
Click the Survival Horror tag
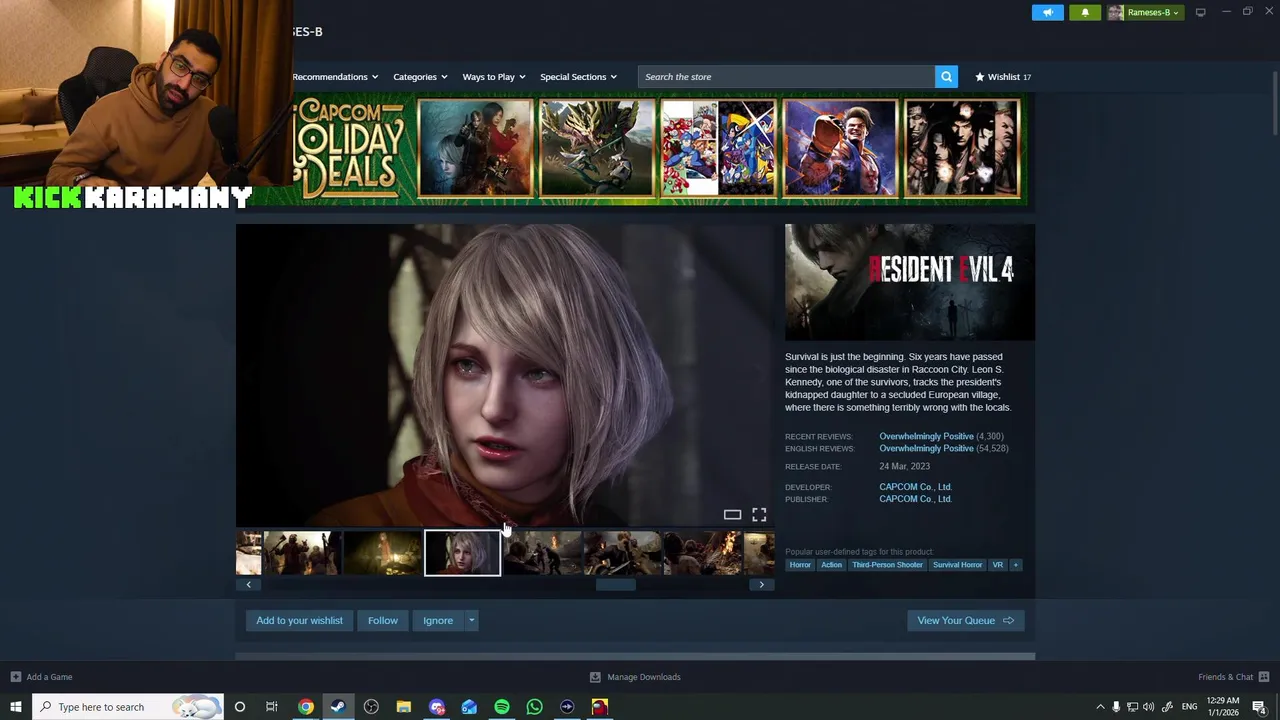tap(957, 565)
